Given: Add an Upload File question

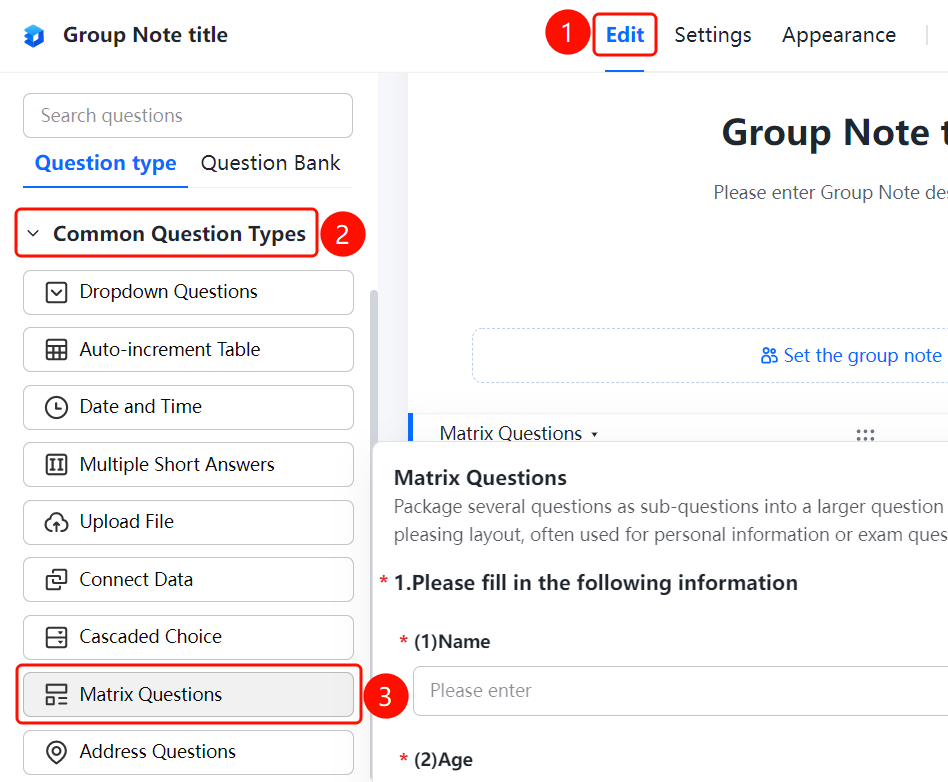Looking at the screenshot, I should tap(188, 522).
